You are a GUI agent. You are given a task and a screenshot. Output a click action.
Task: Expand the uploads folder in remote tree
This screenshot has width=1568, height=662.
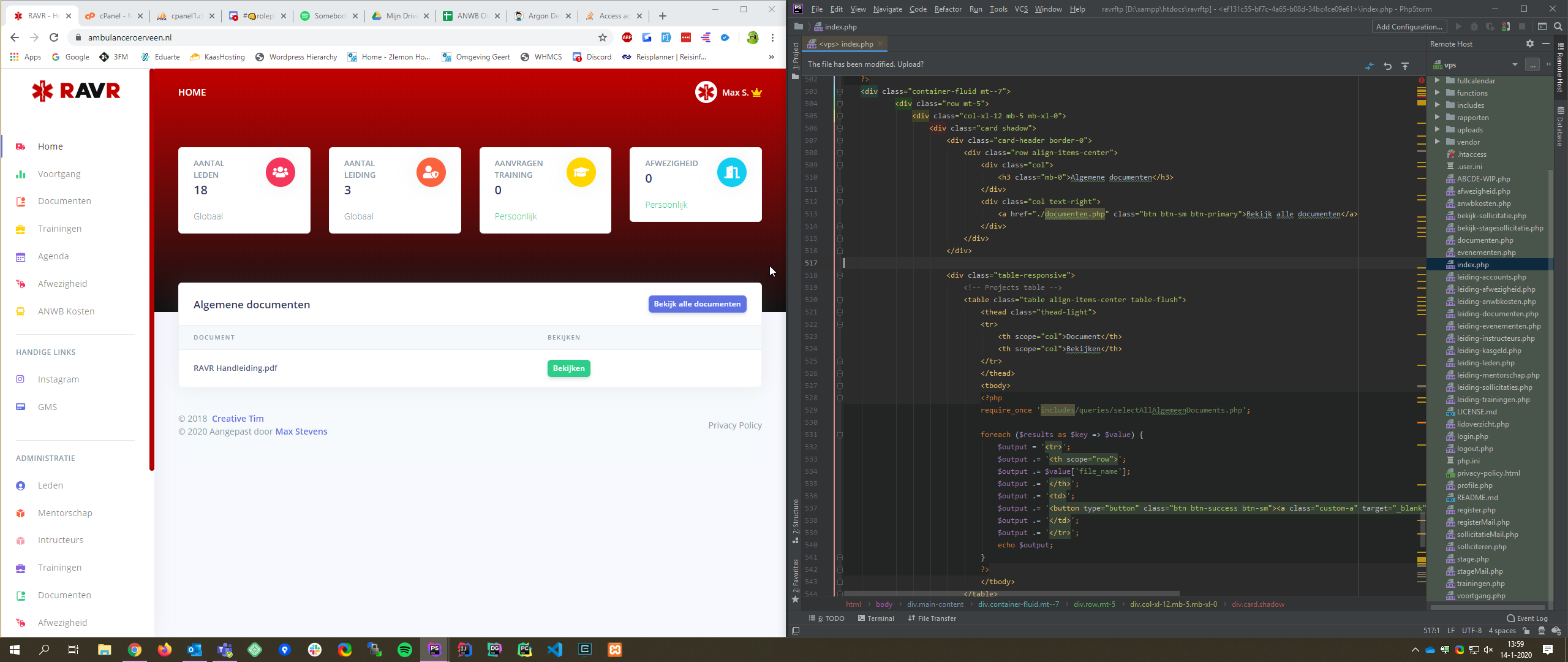[1438, 129]
